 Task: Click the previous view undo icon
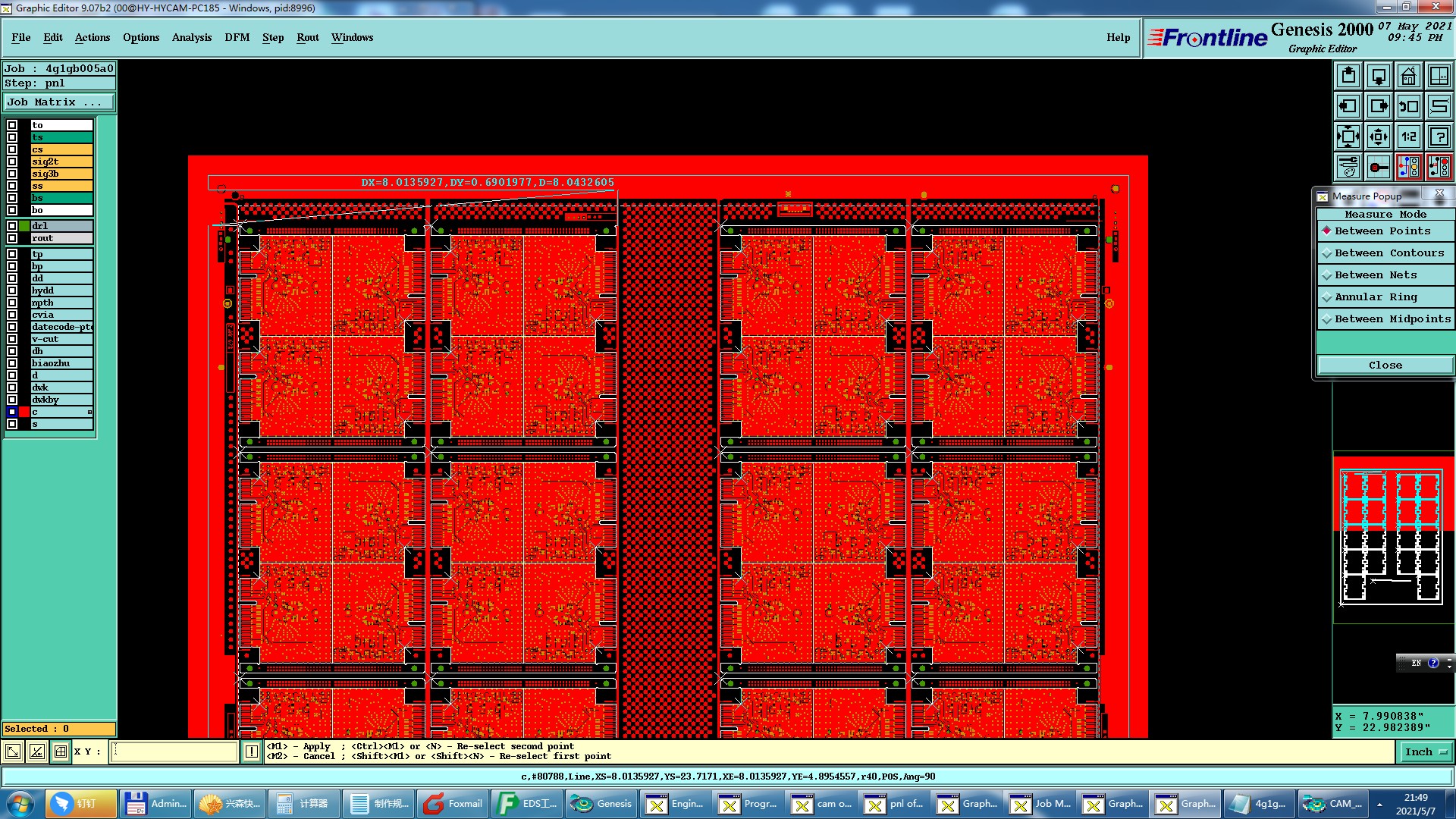pos(1408,106)
